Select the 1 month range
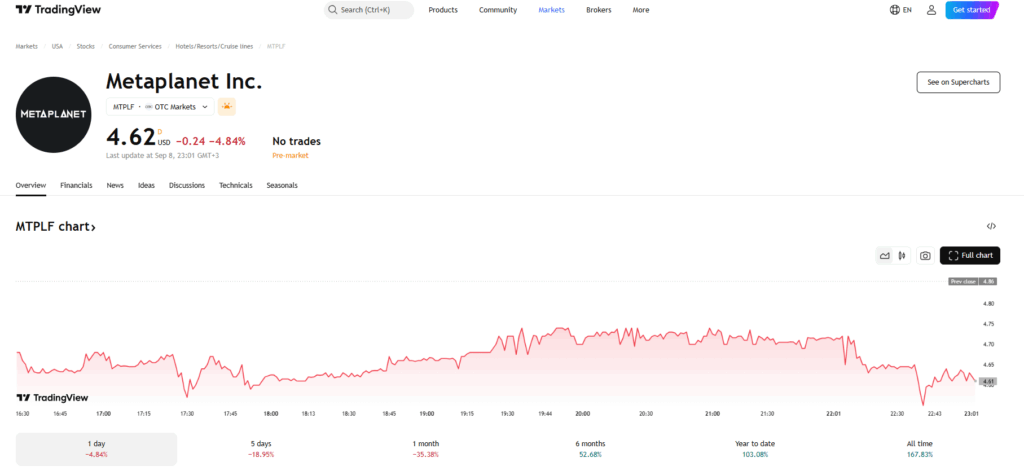 [x=426, y=449]
